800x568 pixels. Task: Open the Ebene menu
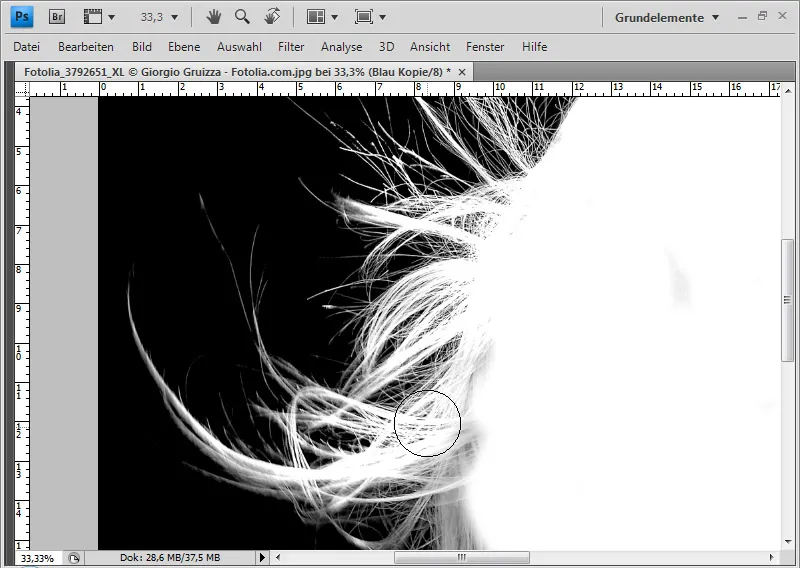pyautogui.click(x=184, y=47)
